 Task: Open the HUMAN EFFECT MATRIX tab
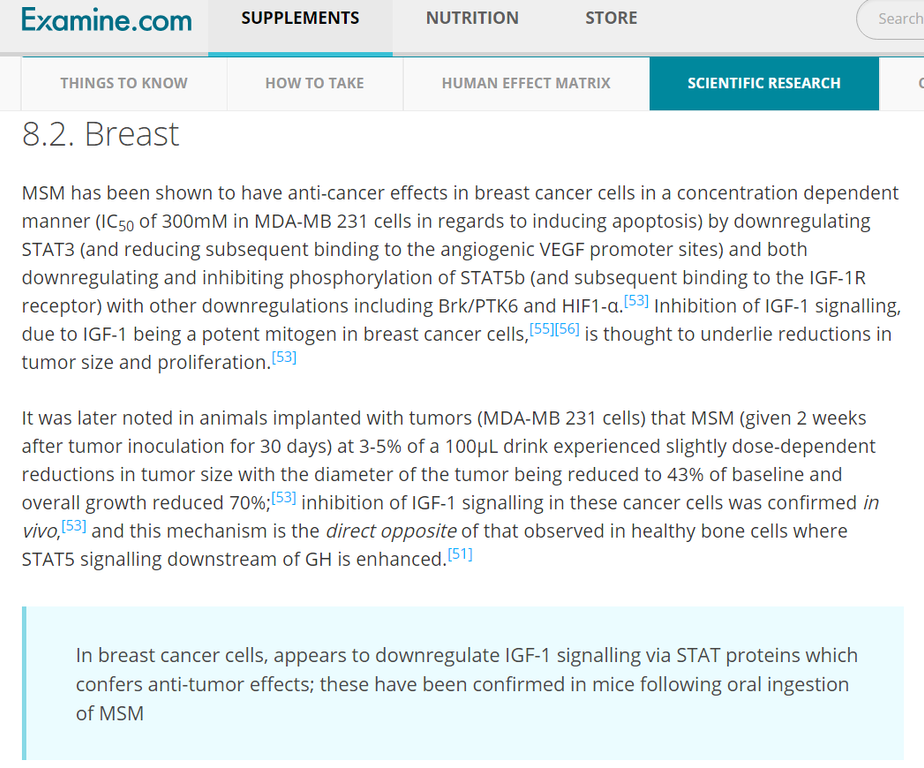coord(526,83)
